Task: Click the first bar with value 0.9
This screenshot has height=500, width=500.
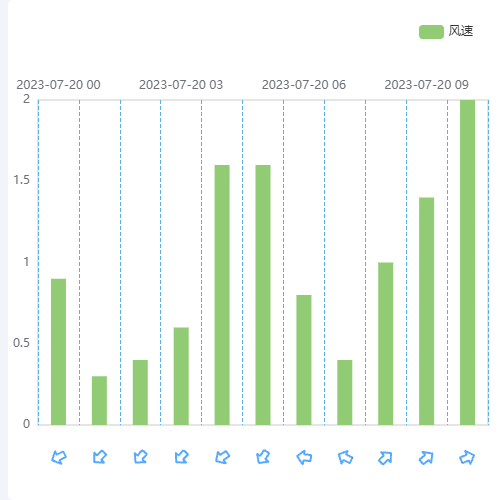Action: [x=58, y=352]
